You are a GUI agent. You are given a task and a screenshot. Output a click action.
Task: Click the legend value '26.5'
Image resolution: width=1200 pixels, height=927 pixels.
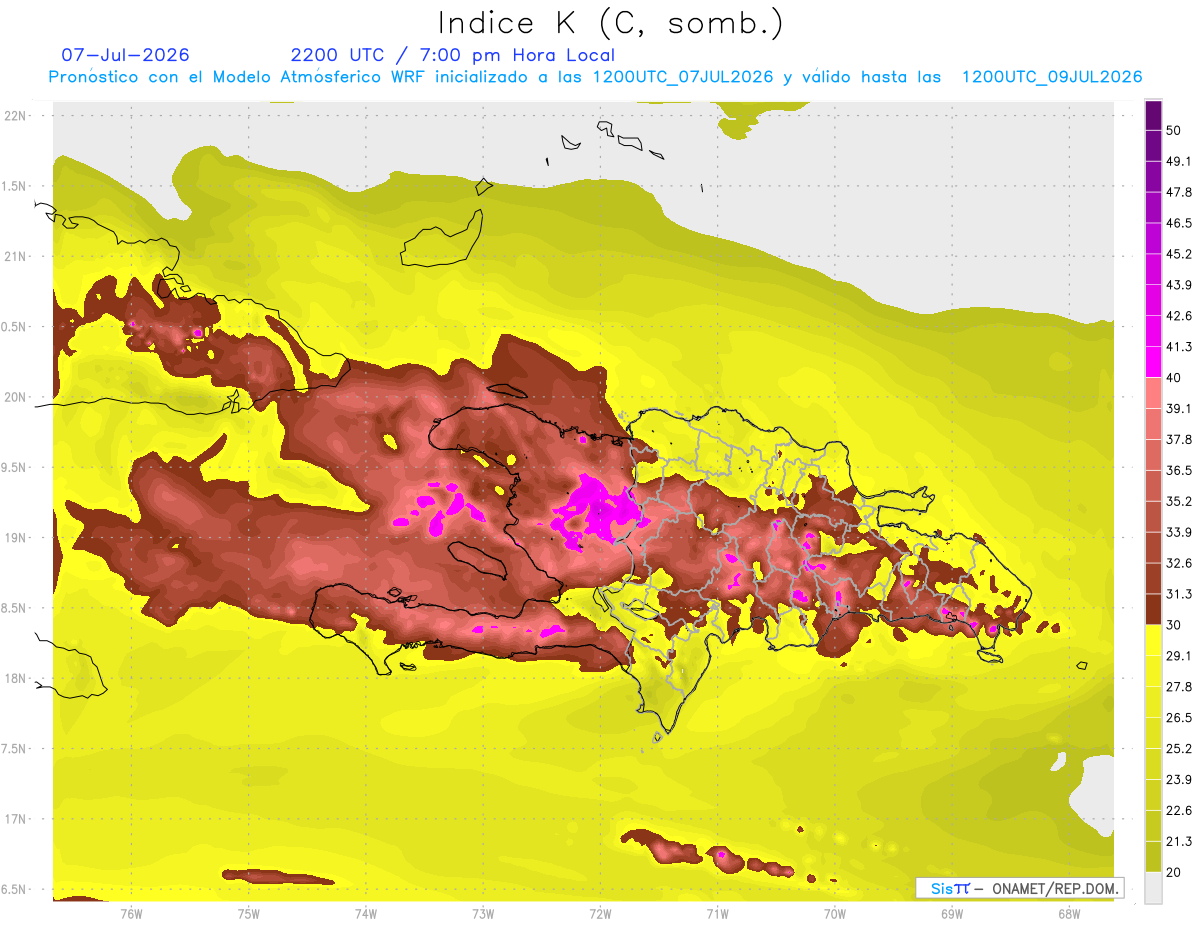tap(1179, 718)
